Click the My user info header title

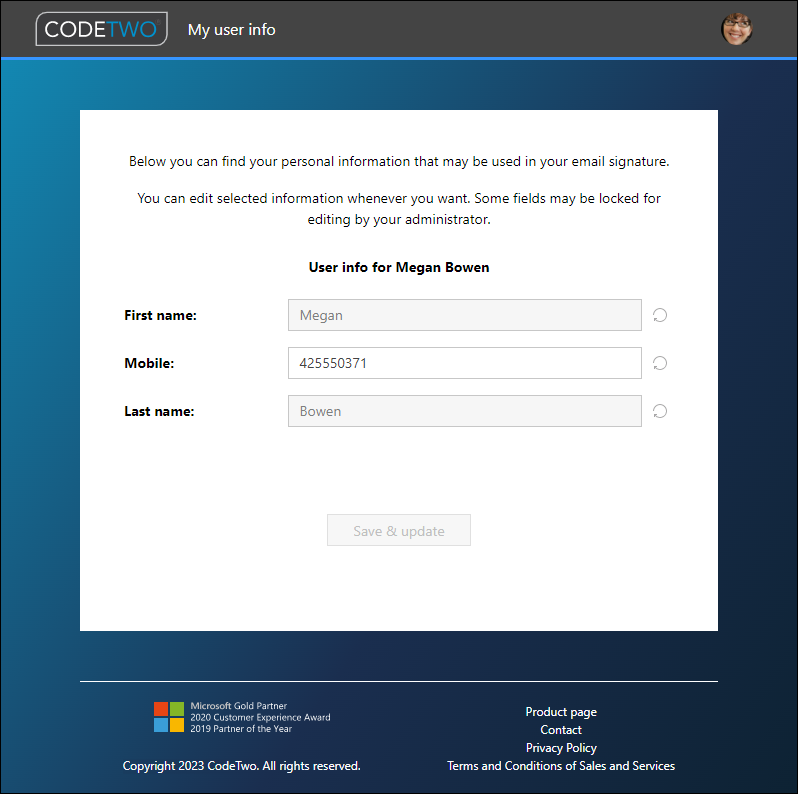click(x=232, y=30)
